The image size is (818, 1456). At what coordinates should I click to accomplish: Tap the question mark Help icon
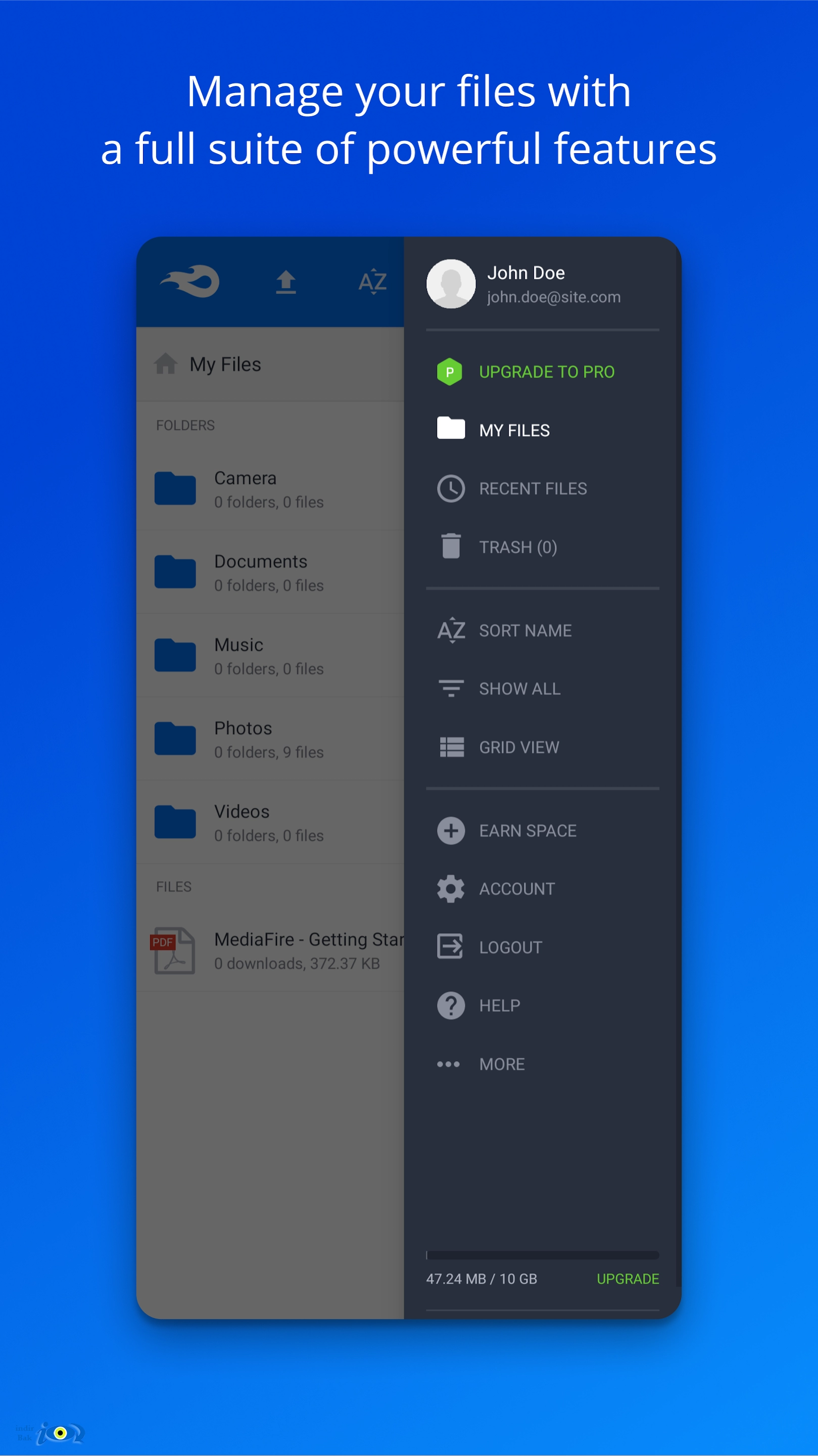point(451,1006)
